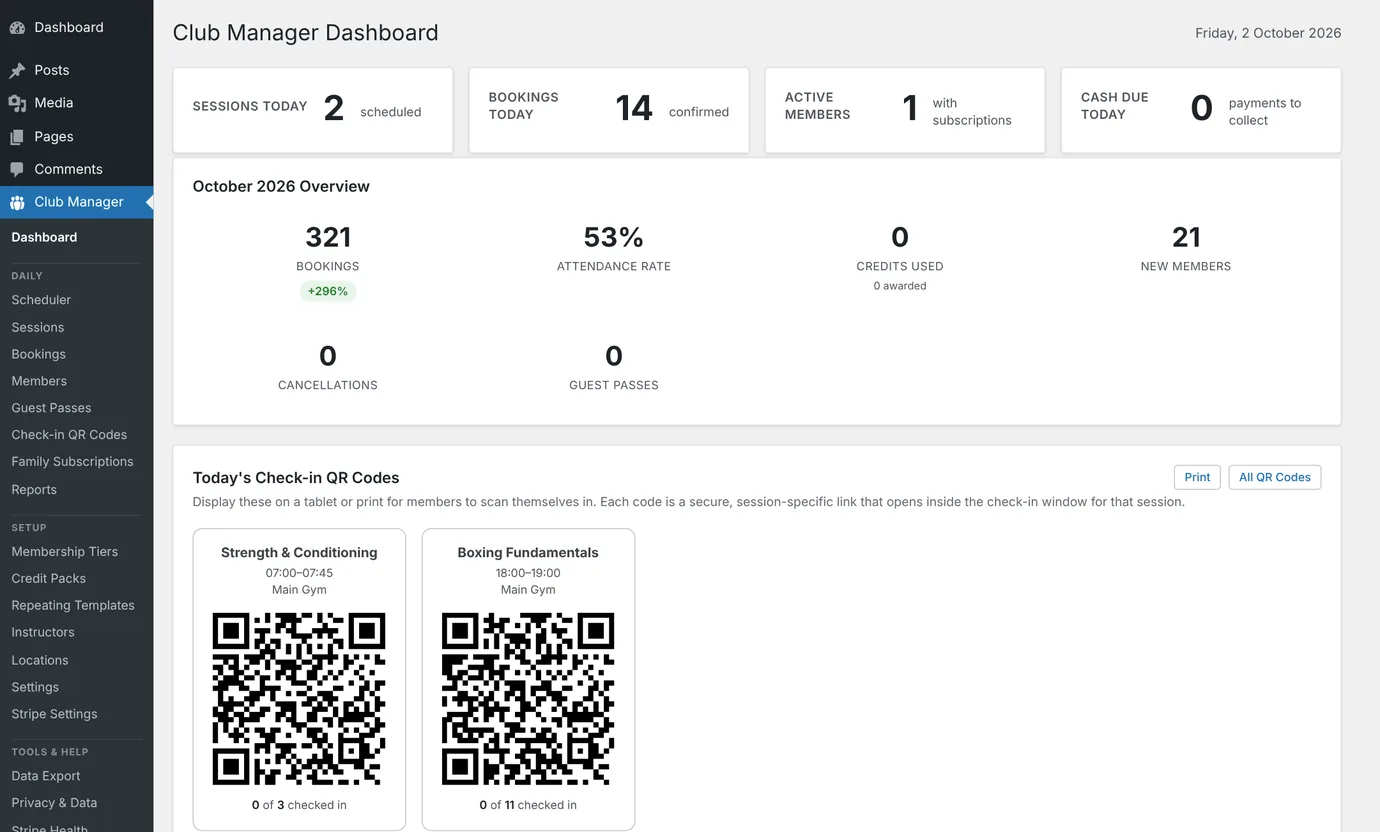Image resolution: width=1380 pixels, height=832 pixels.
Task: Click the Posts pushpin icon
Action: tap(17, 71)
